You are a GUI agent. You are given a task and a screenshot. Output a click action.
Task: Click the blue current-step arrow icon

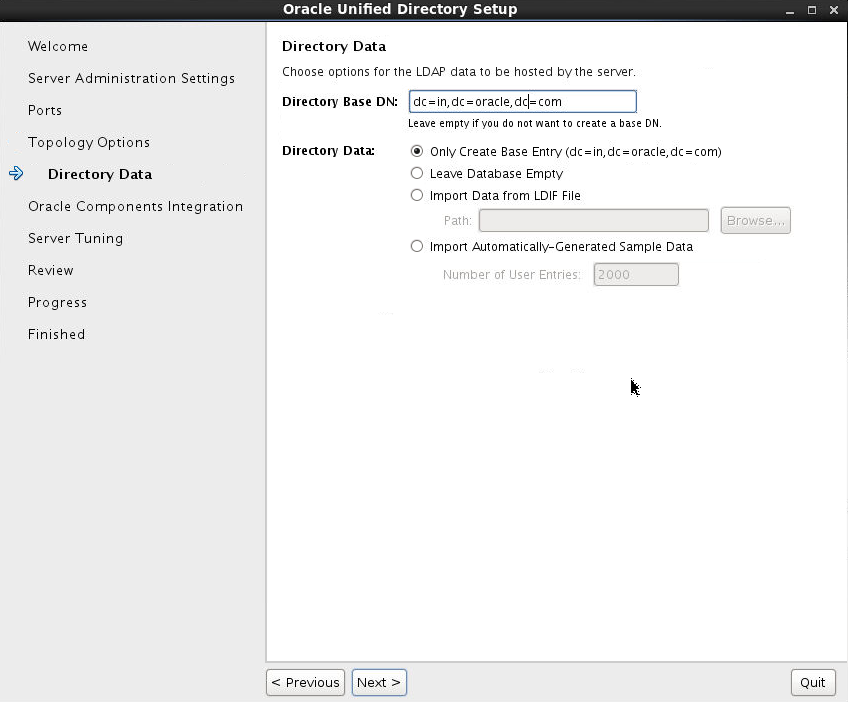[x=16, y=174]
